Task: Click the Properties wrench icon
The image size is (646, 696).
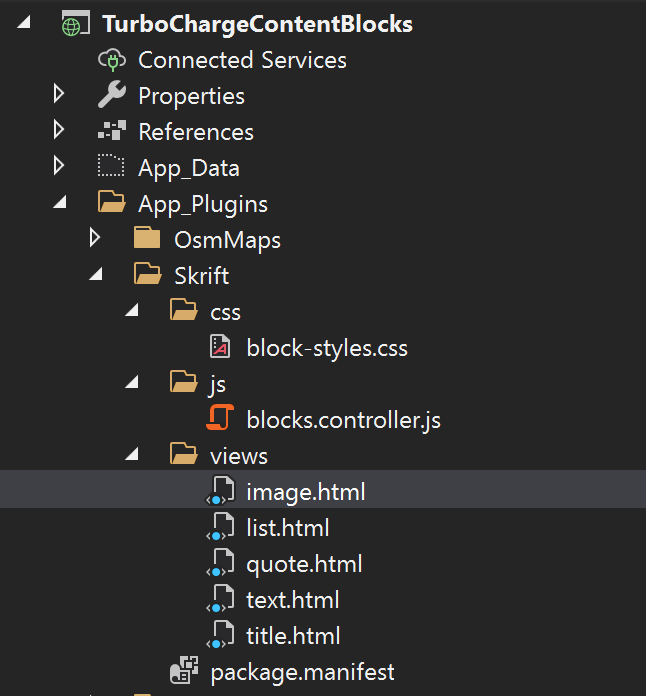Action: point(112,95)
